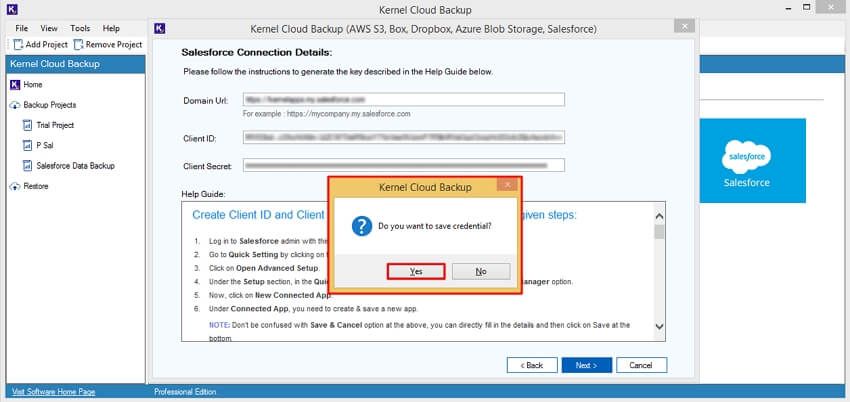Select P Sal project
This screenshot has height=402, width=850.
tap(44, 145)
